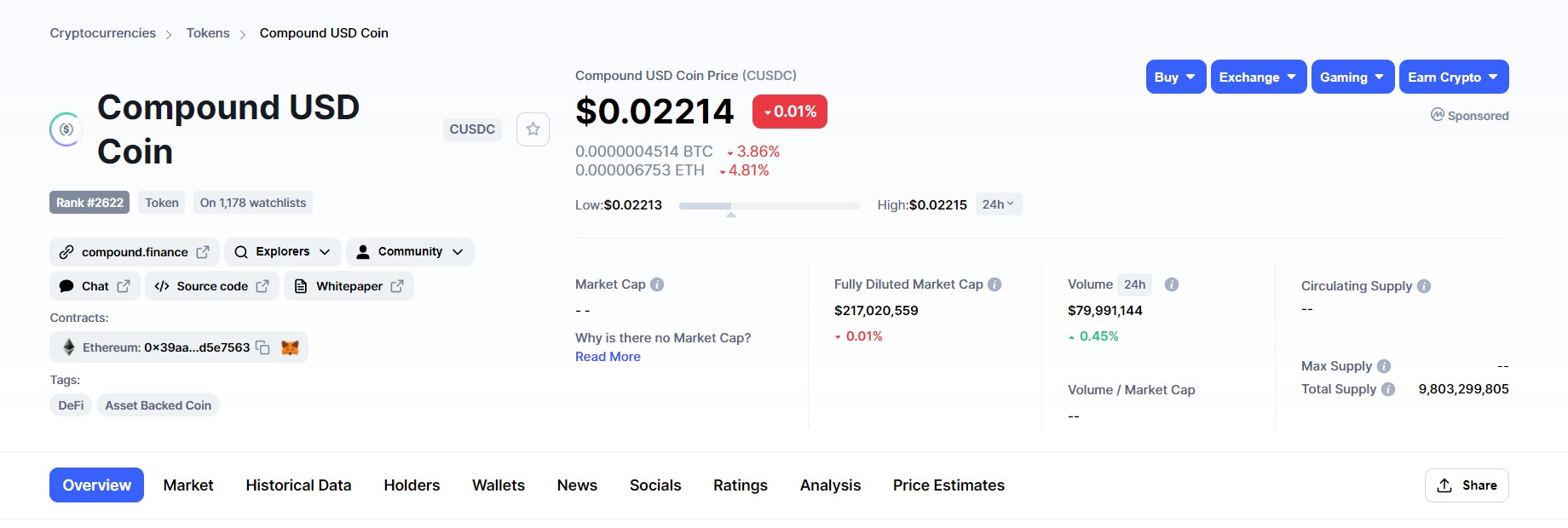The width and height of the screenshot is (1568, 528).
Task: Open the Price Estimates tab
Action: click(x=948, y=485)
